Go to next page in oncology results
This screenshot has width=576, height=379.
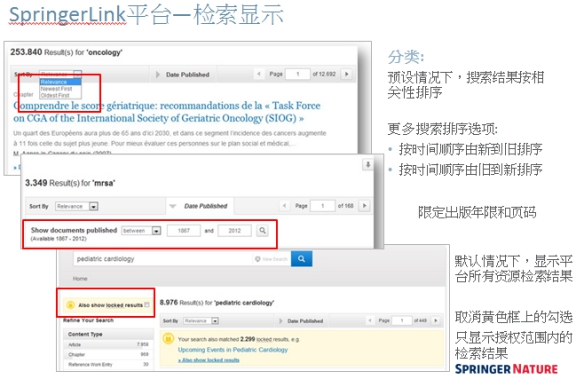pyautogui.click(x=346, y=74)
